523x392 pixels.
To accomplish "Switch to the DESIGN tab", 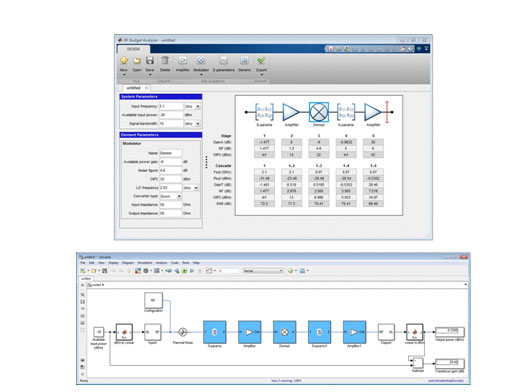I will click(x=133, y=49).
